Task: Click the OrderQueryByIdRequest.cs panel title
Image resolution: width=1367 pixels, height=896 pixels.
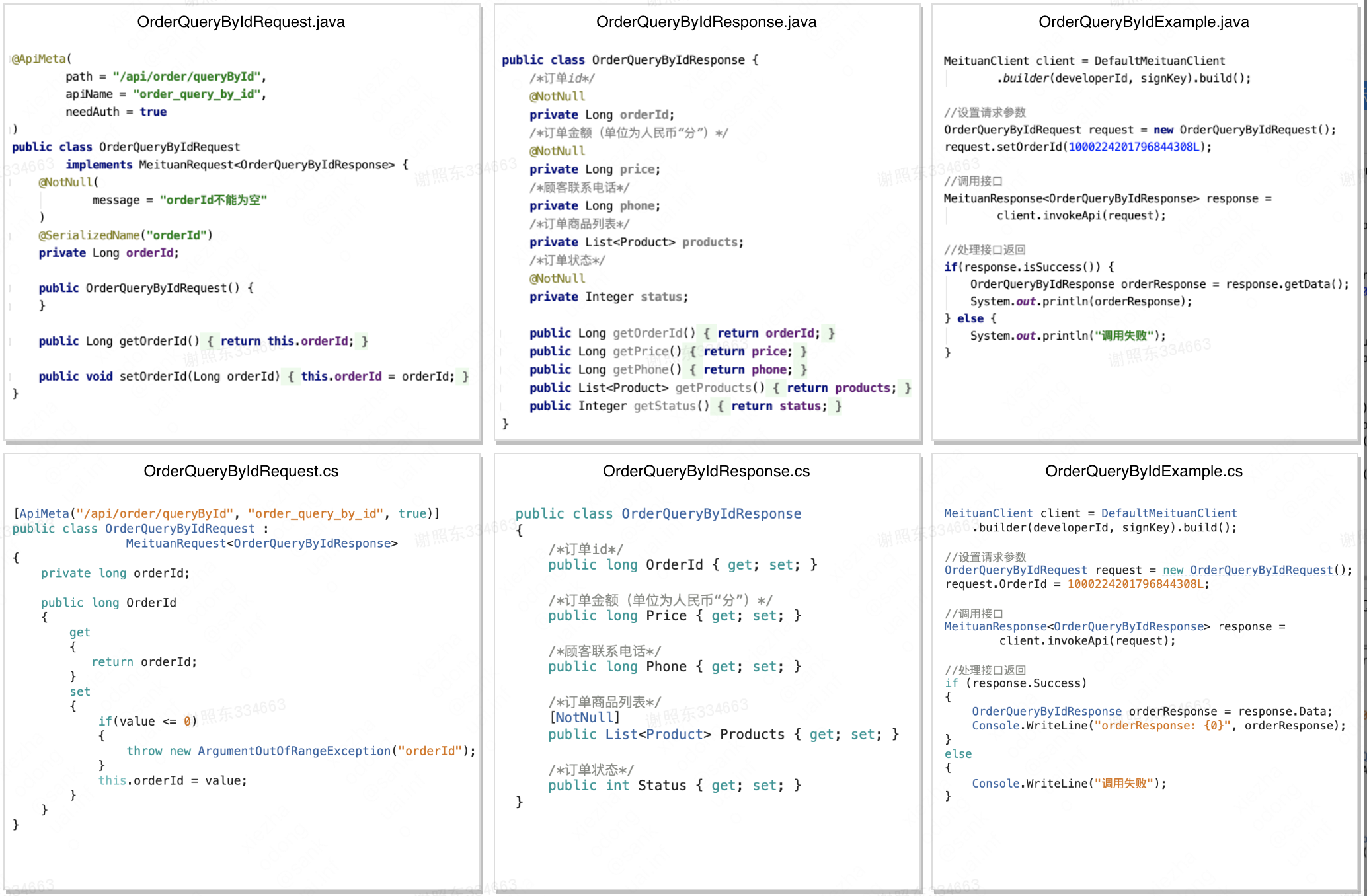Action: click(241, 471)
